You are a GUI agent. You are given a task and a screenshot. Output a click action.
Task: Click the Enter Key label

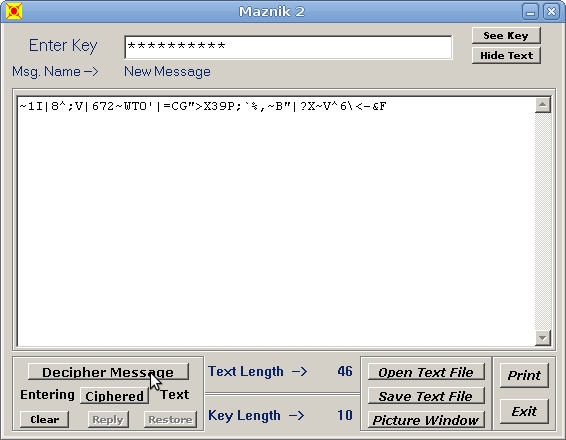pyautogui.click(x=63, y=45)
